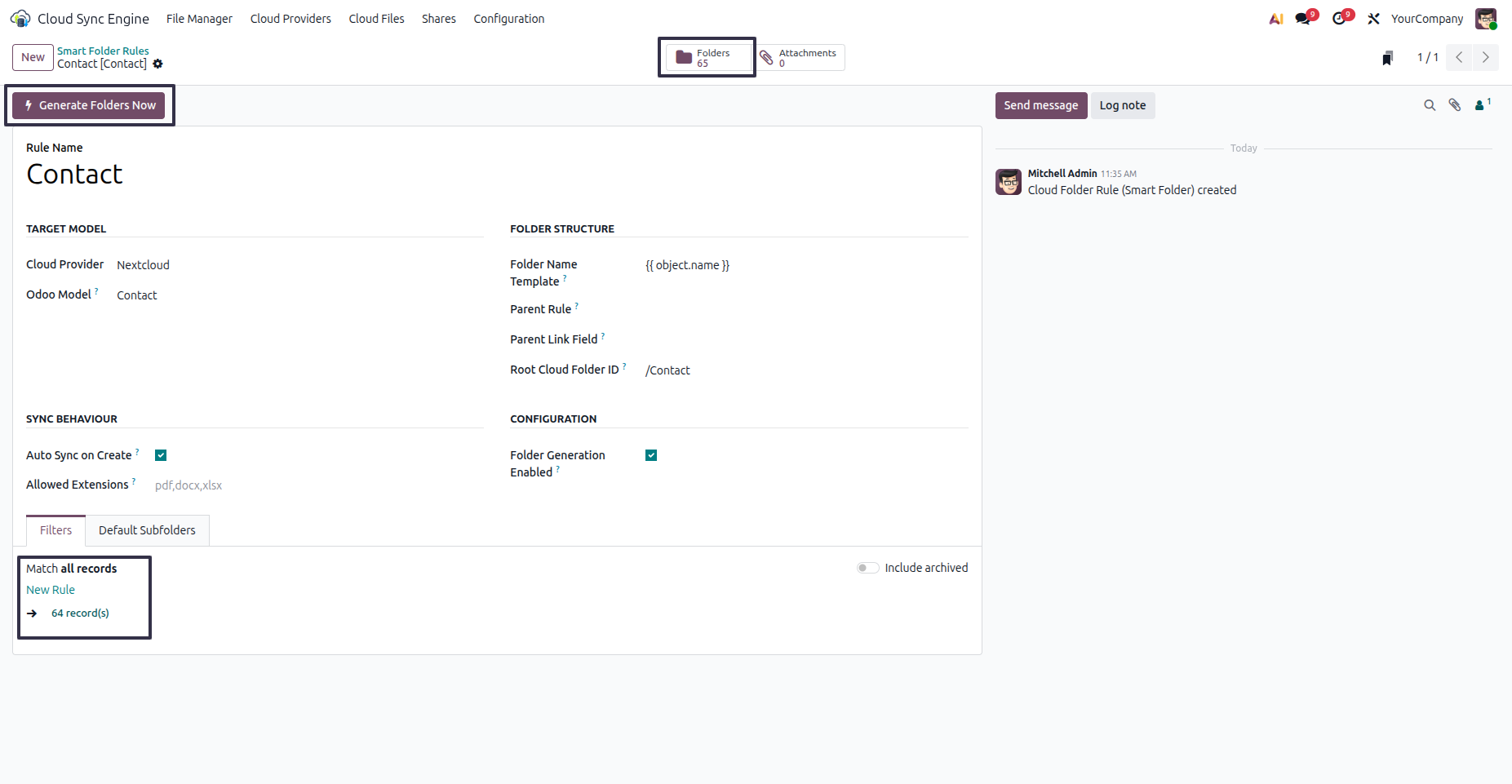Open the activities clock icon

1339,19
